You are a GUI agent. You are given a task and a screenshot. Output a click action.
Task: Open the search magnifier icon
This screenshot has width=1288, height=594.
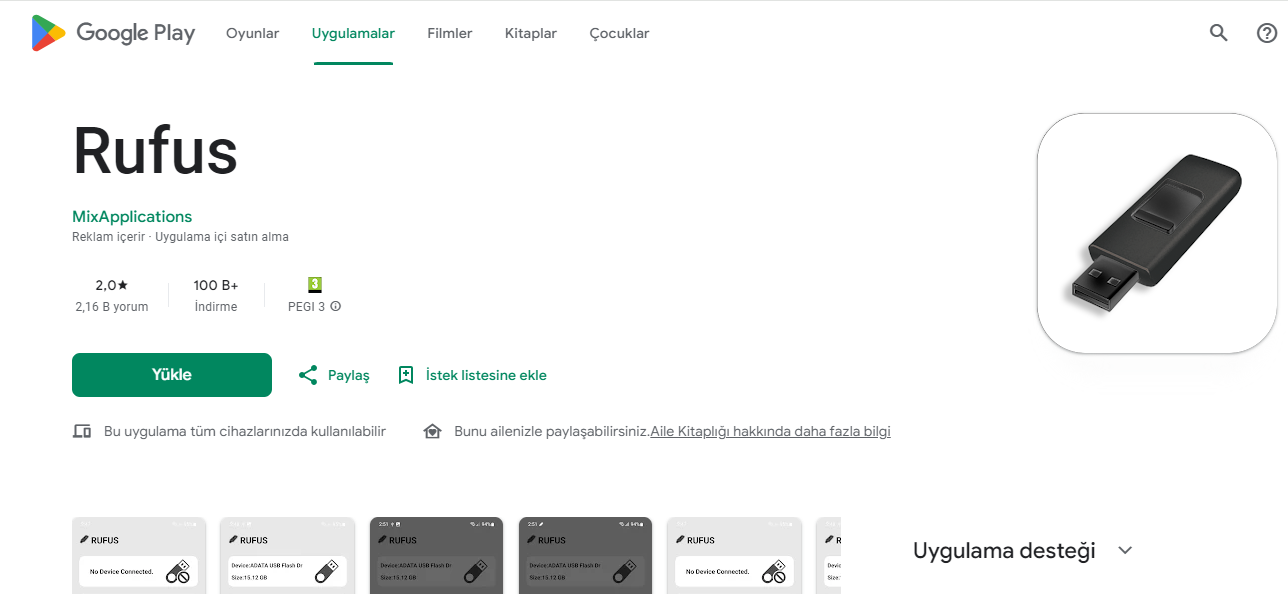click(x=1218, y=33)
